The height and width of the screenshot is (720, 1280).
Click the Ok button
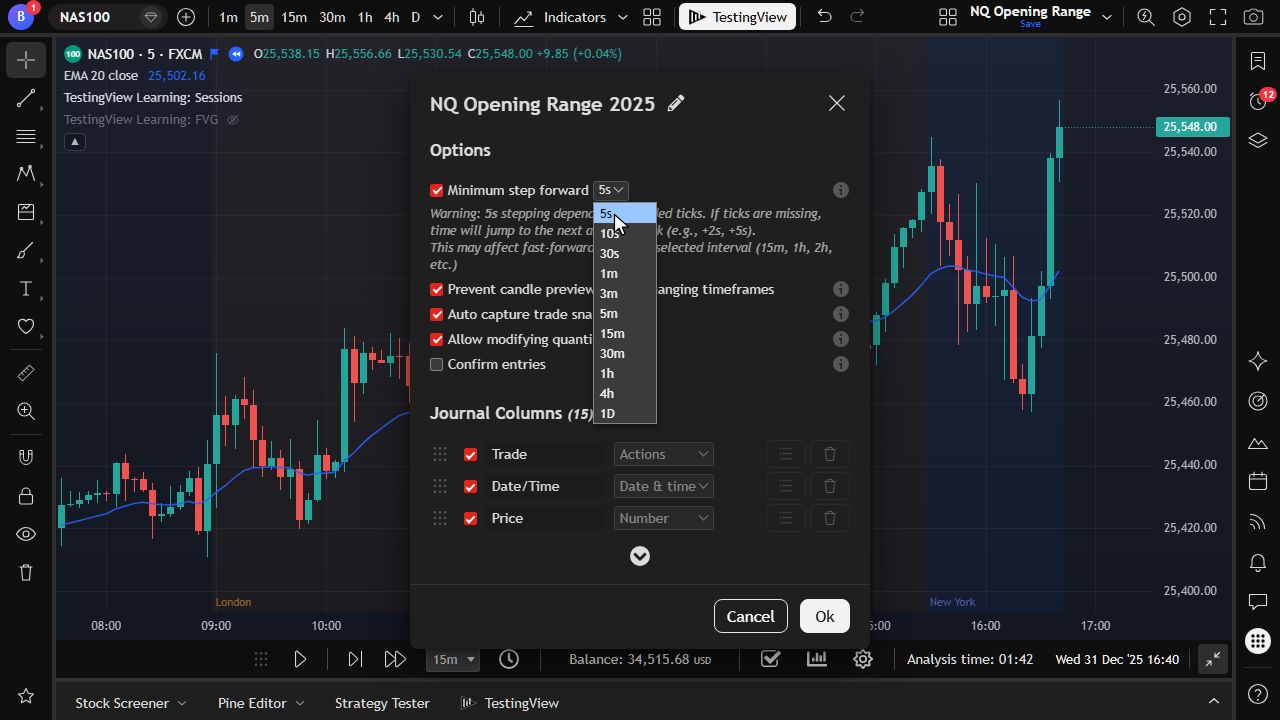coord(825,616)
